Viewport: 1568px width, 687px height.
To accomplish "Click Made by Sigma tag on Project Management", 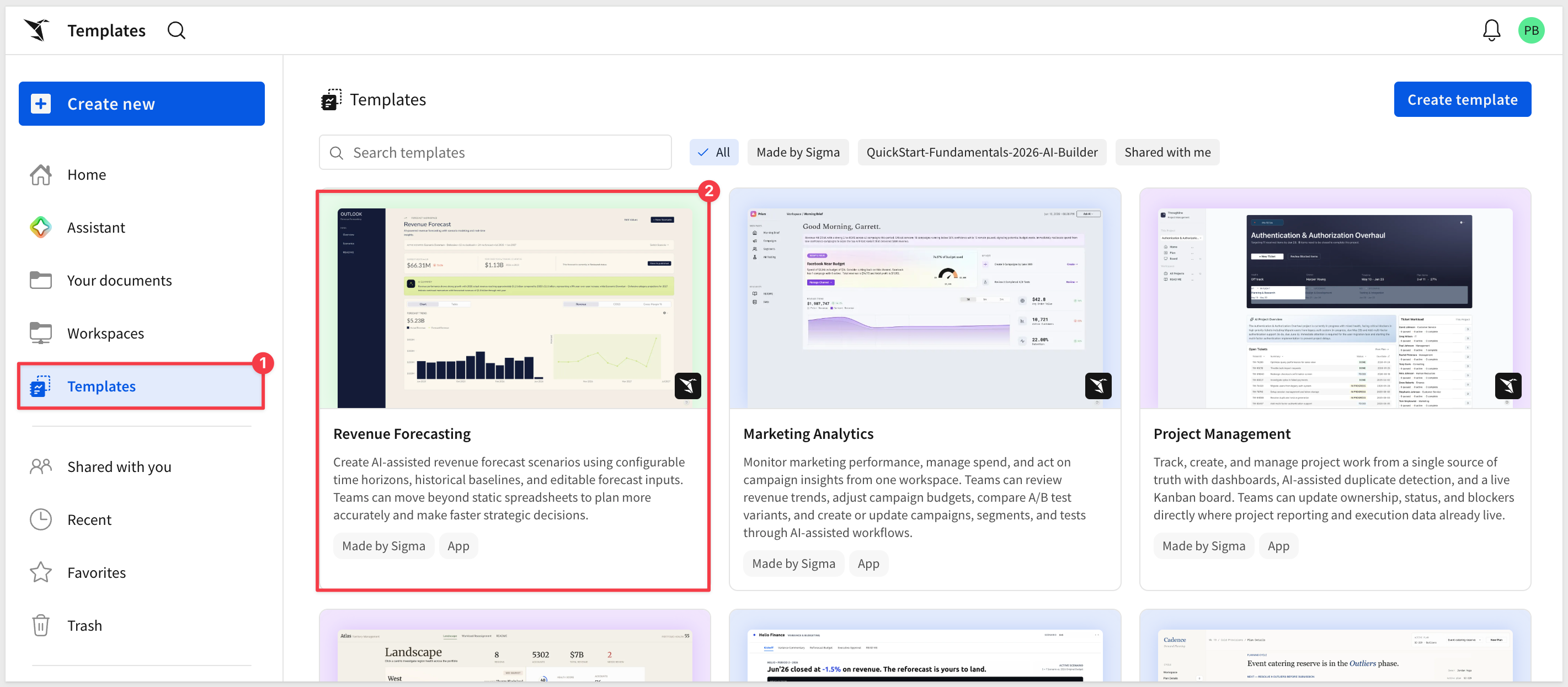I will (1203, 546).
